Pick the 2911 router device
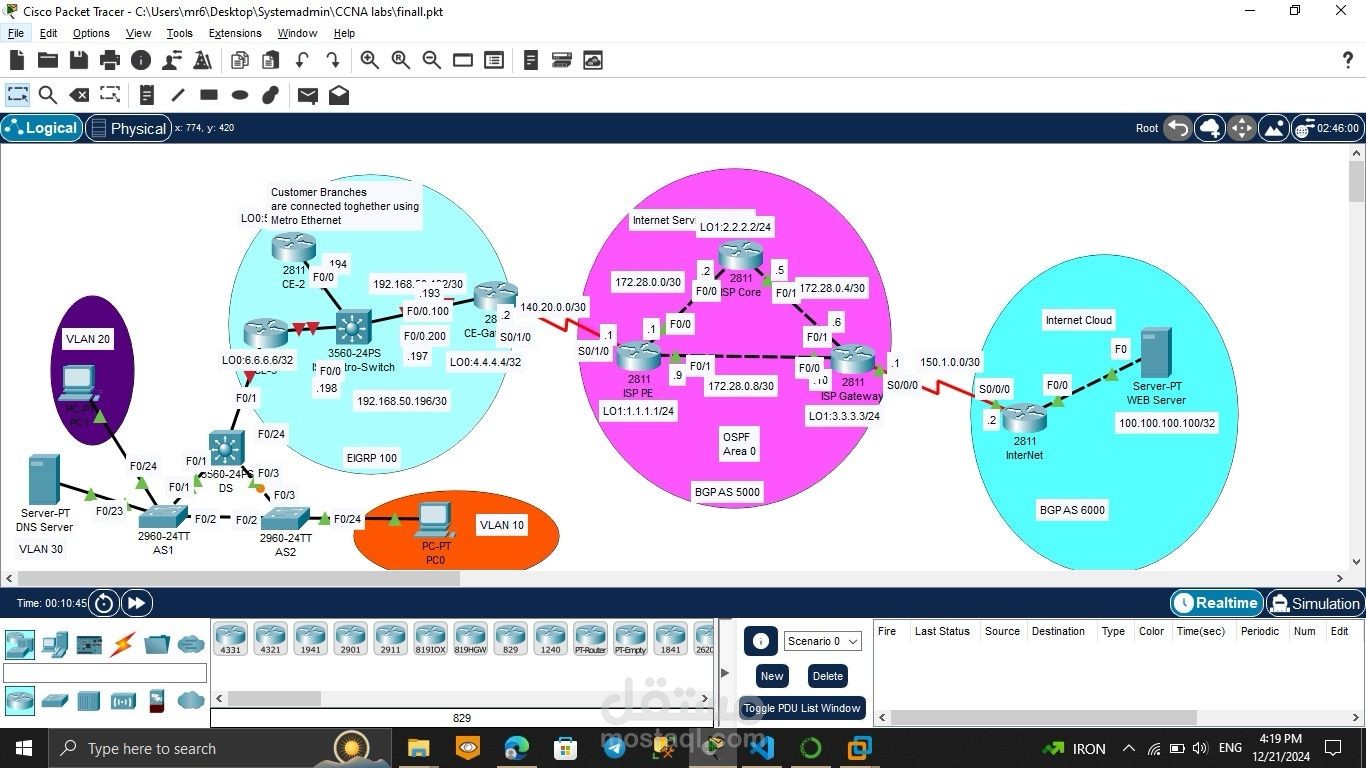This screenshot has height=768, width=1366. click(x=390, y=639)
